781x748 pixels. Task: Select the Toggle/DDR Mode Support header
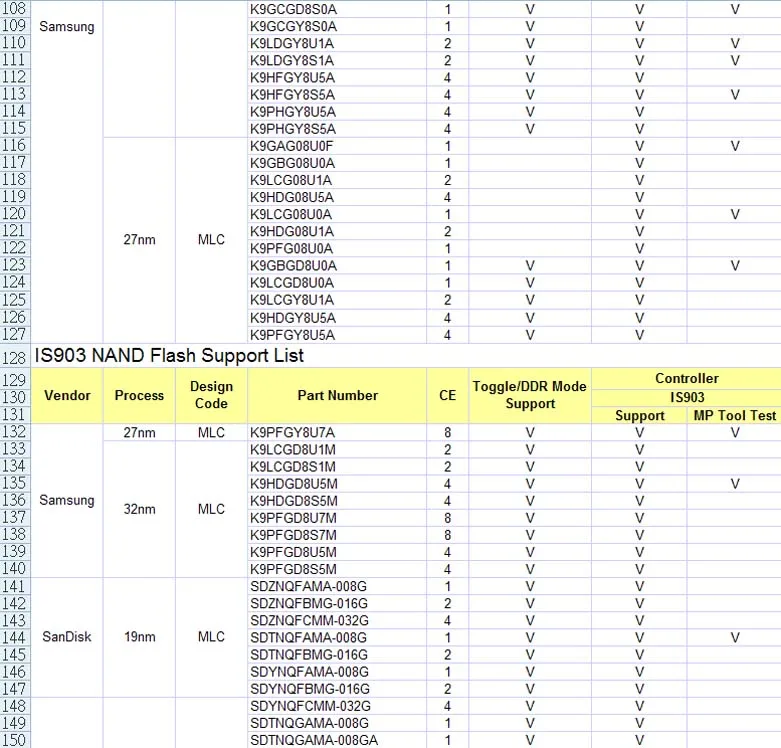pyautogui.click(x=529, y=395)
